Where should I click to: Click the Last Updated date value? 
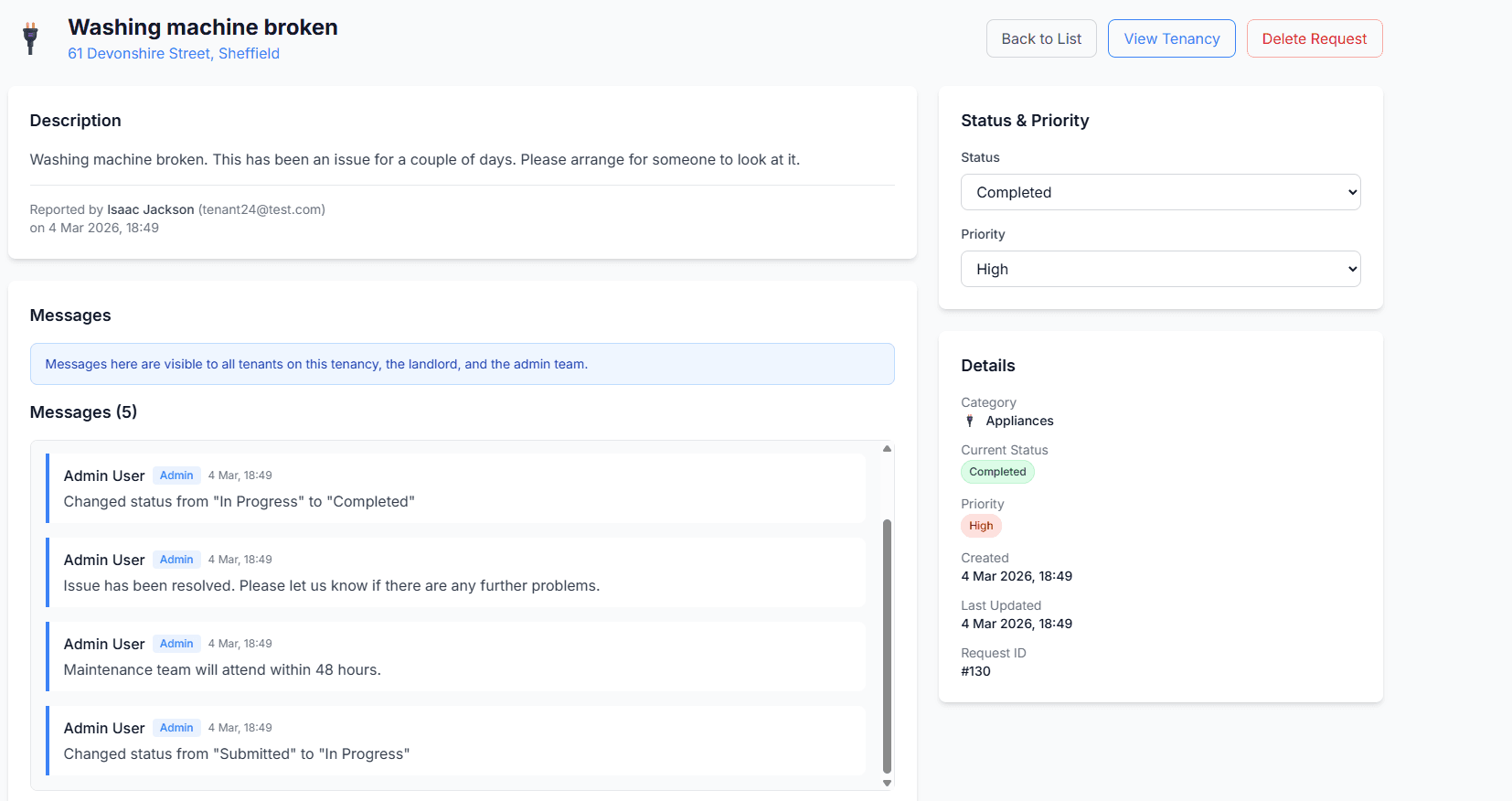pyautogui.click(x=1017, y=624)
